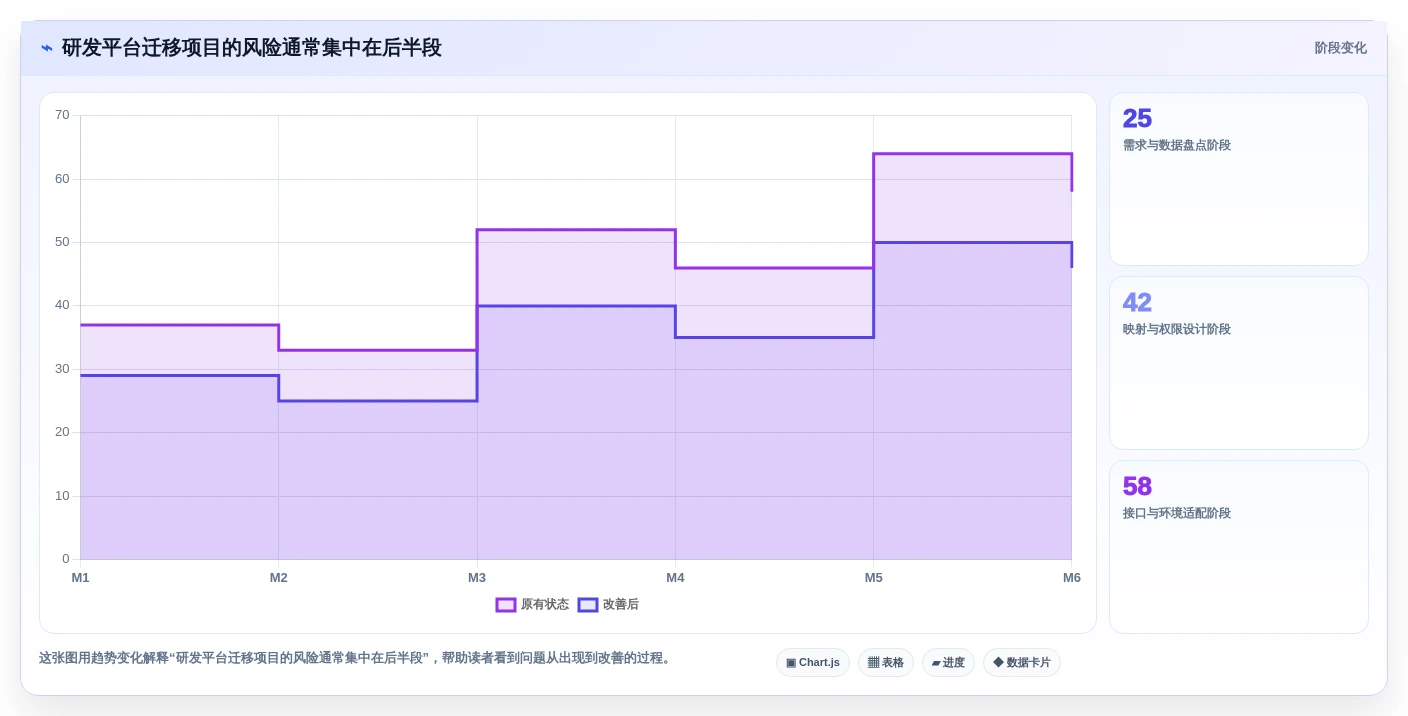Click the lightning icon beside the title

pos(47,48)
